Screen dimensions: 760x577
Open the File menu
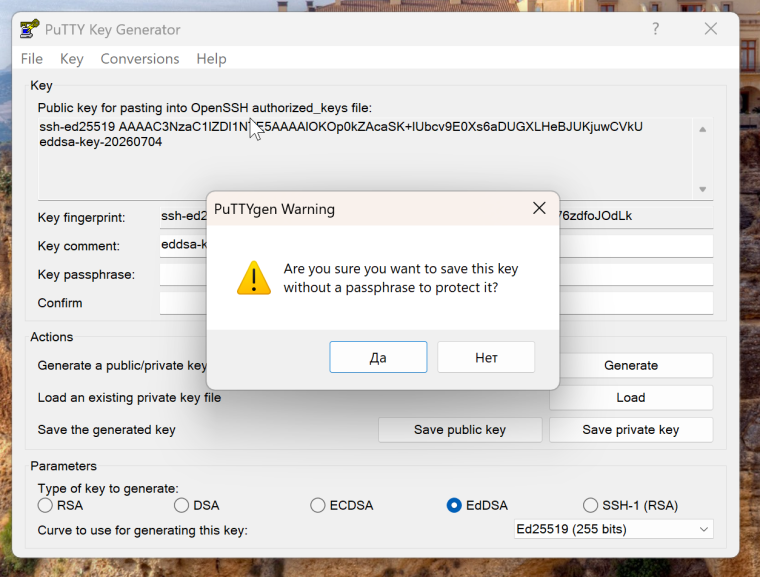(x=32, y=59)
